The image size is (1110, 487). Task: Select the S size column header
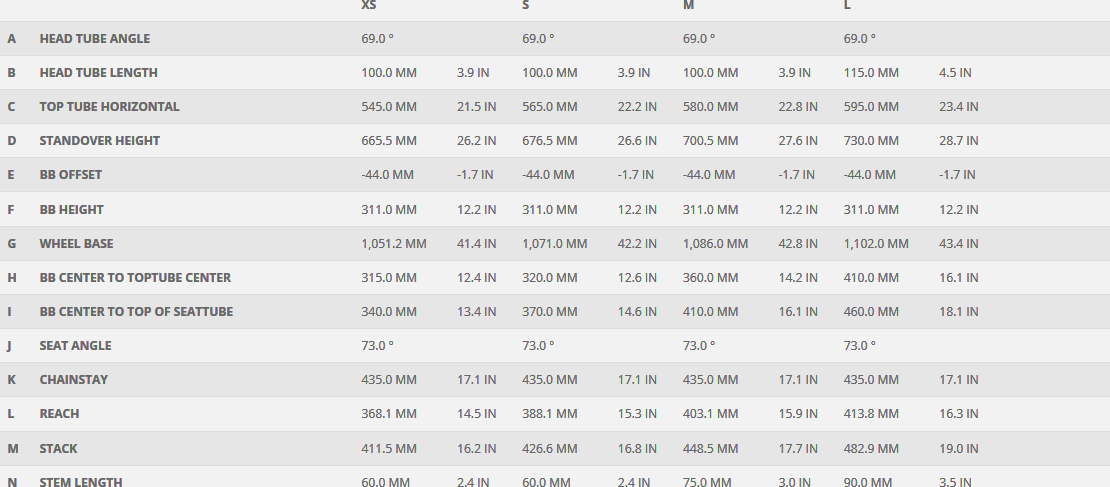pyautogui.click(x=526, y=6)
